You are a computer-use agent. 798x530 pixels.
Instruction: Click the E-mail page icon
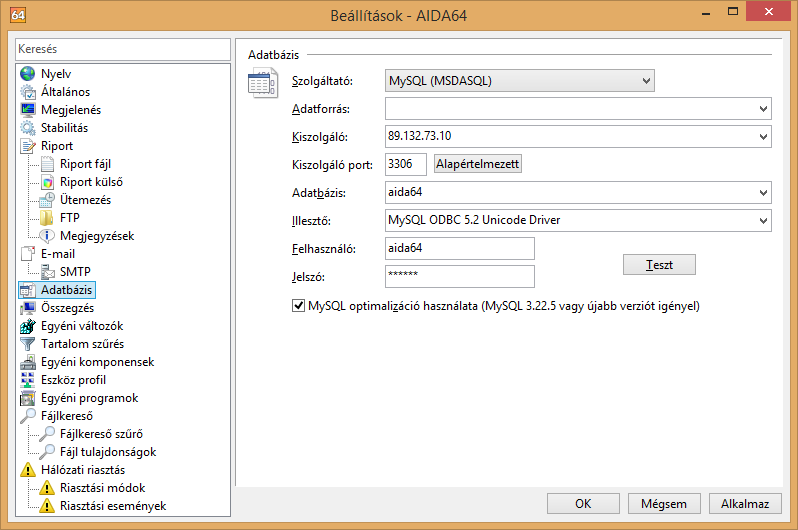click(x=27, y=254)
